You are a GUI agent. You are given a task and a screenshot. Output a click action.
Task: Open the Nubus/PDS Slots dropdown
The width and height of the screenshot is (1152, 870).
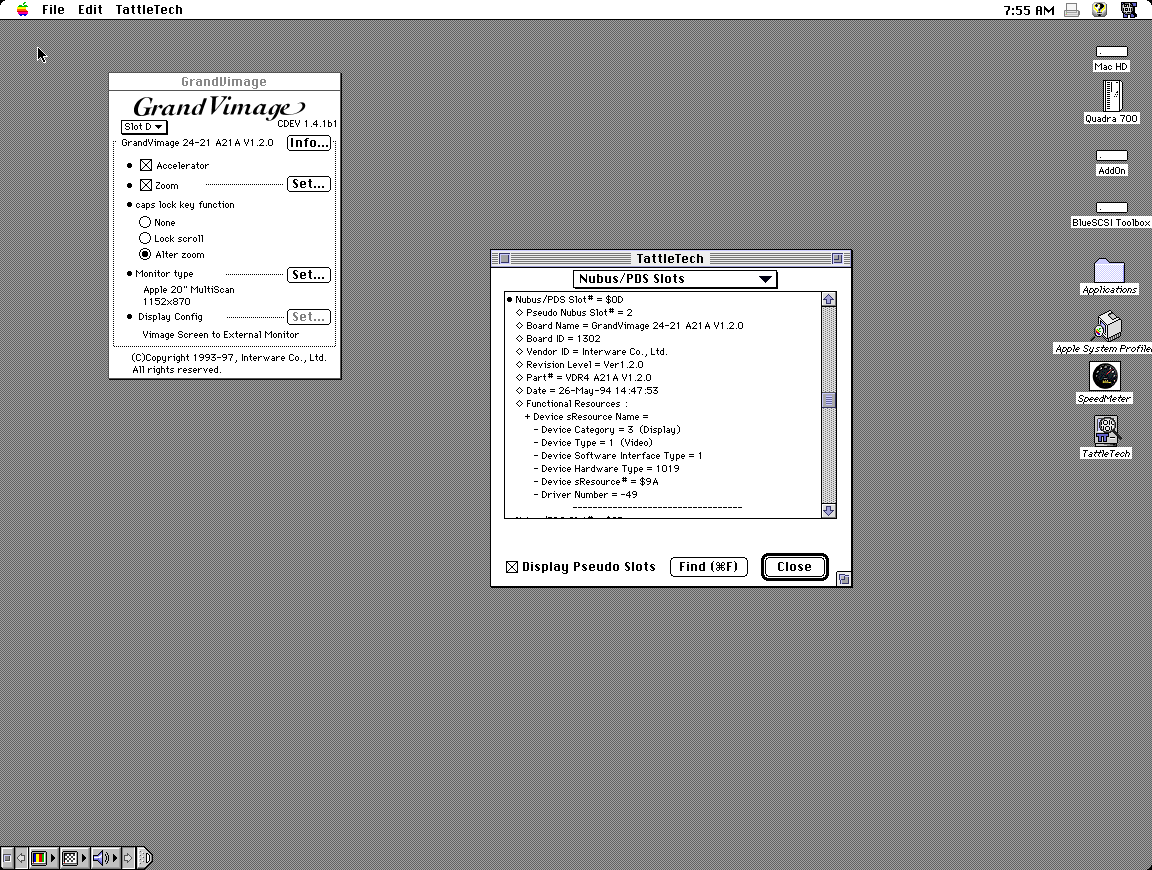tap(674, 279)
